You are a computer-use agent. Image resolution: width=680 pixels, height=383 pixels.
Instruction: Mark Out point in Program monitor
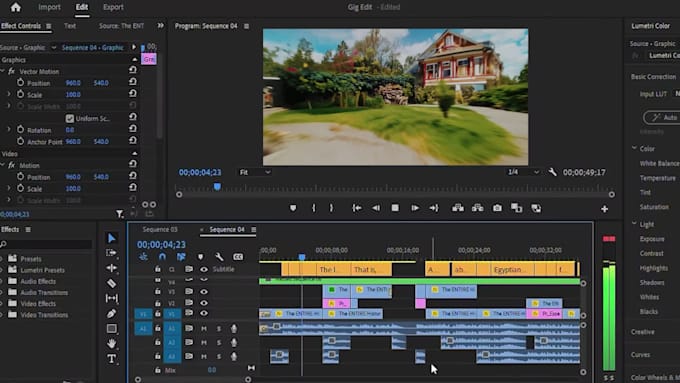[x=331, y=208]
